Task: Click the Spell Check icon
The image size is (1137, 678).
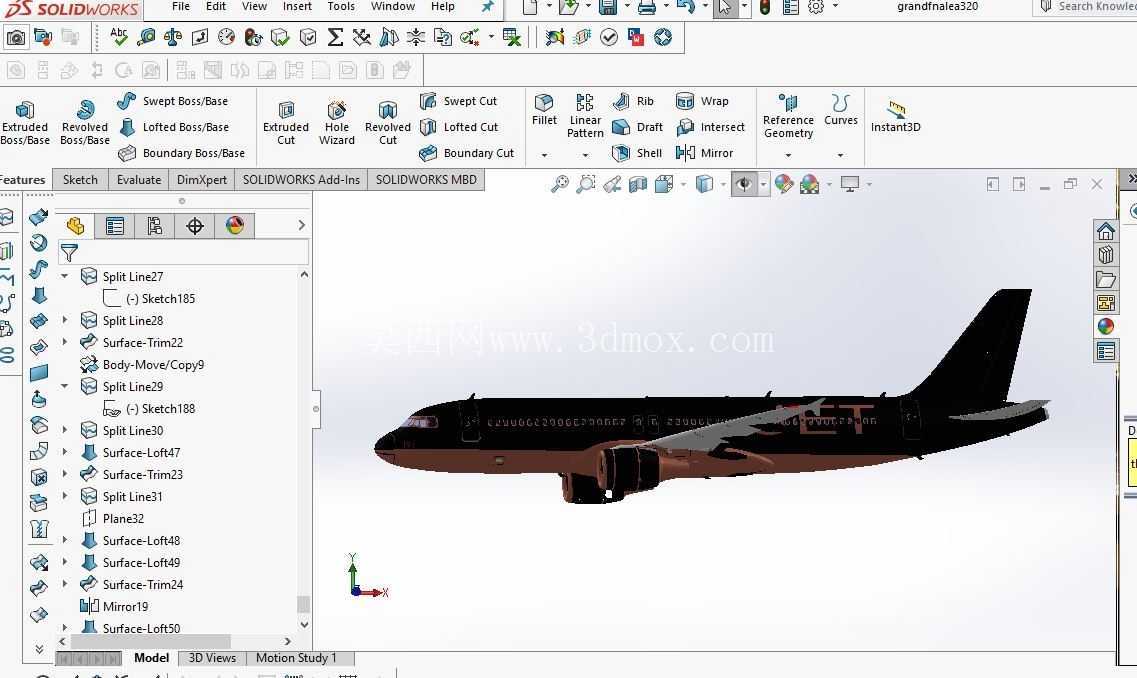Action: [x=119, y=36]
